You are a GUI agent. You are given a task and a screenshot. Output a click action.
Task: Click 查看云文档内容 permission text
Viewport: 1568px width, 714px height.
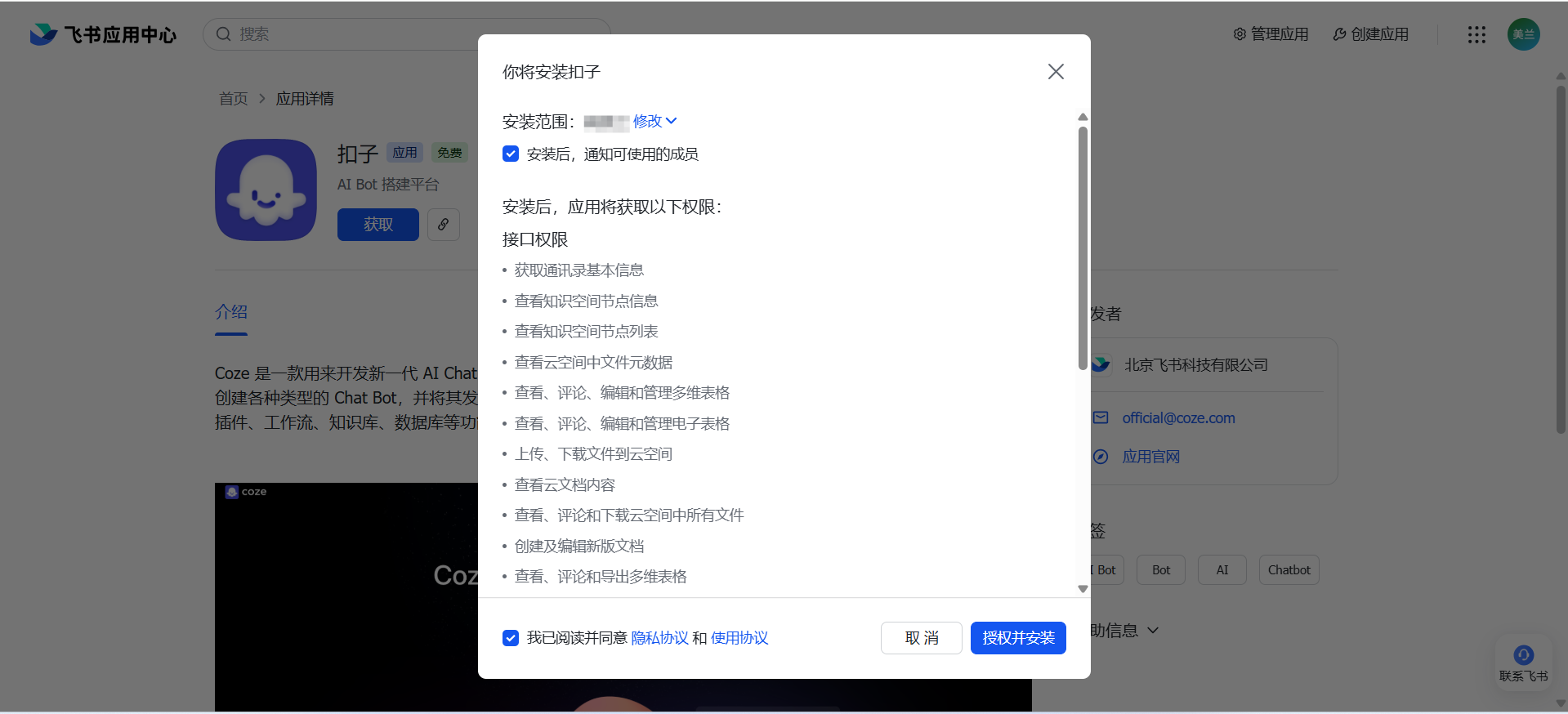pos(565,485)
